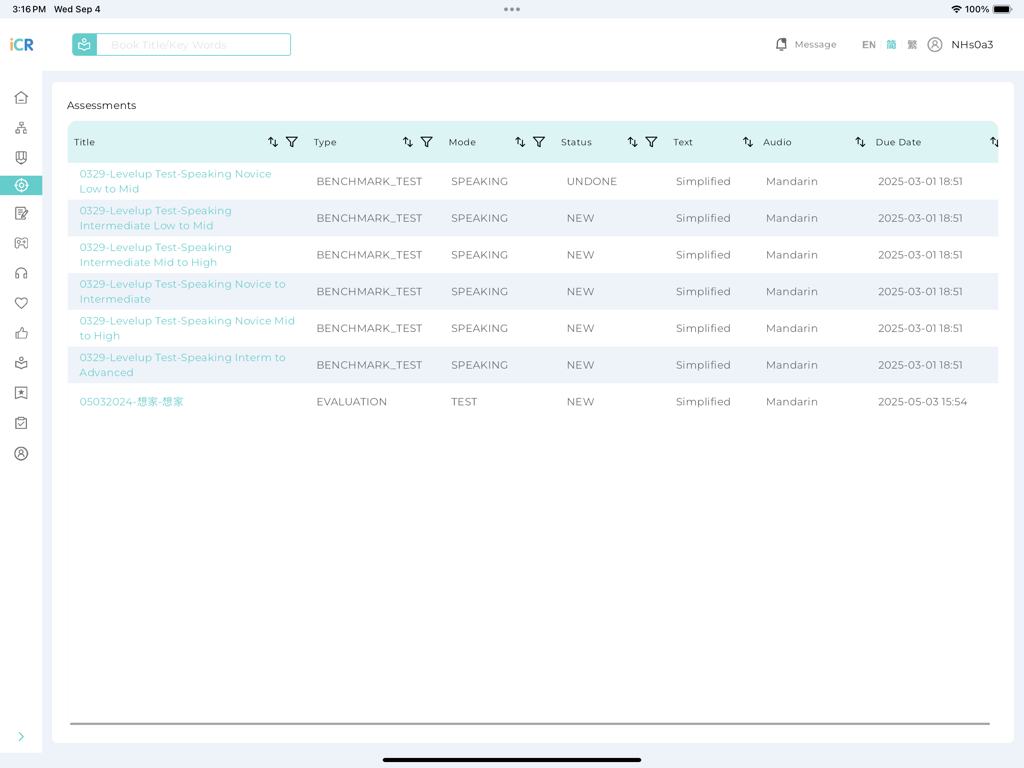1024x768 pixels.
Task: Open the org chart icon in sidebar
Action: click(x=20, y=127)
